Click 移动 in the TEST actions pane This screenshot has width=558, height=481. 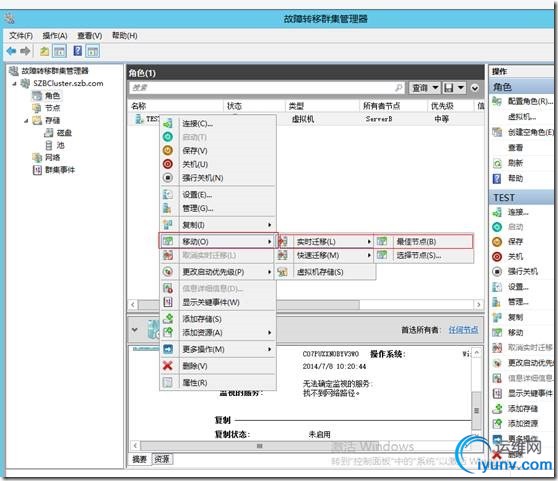click(x=515, y=332)
